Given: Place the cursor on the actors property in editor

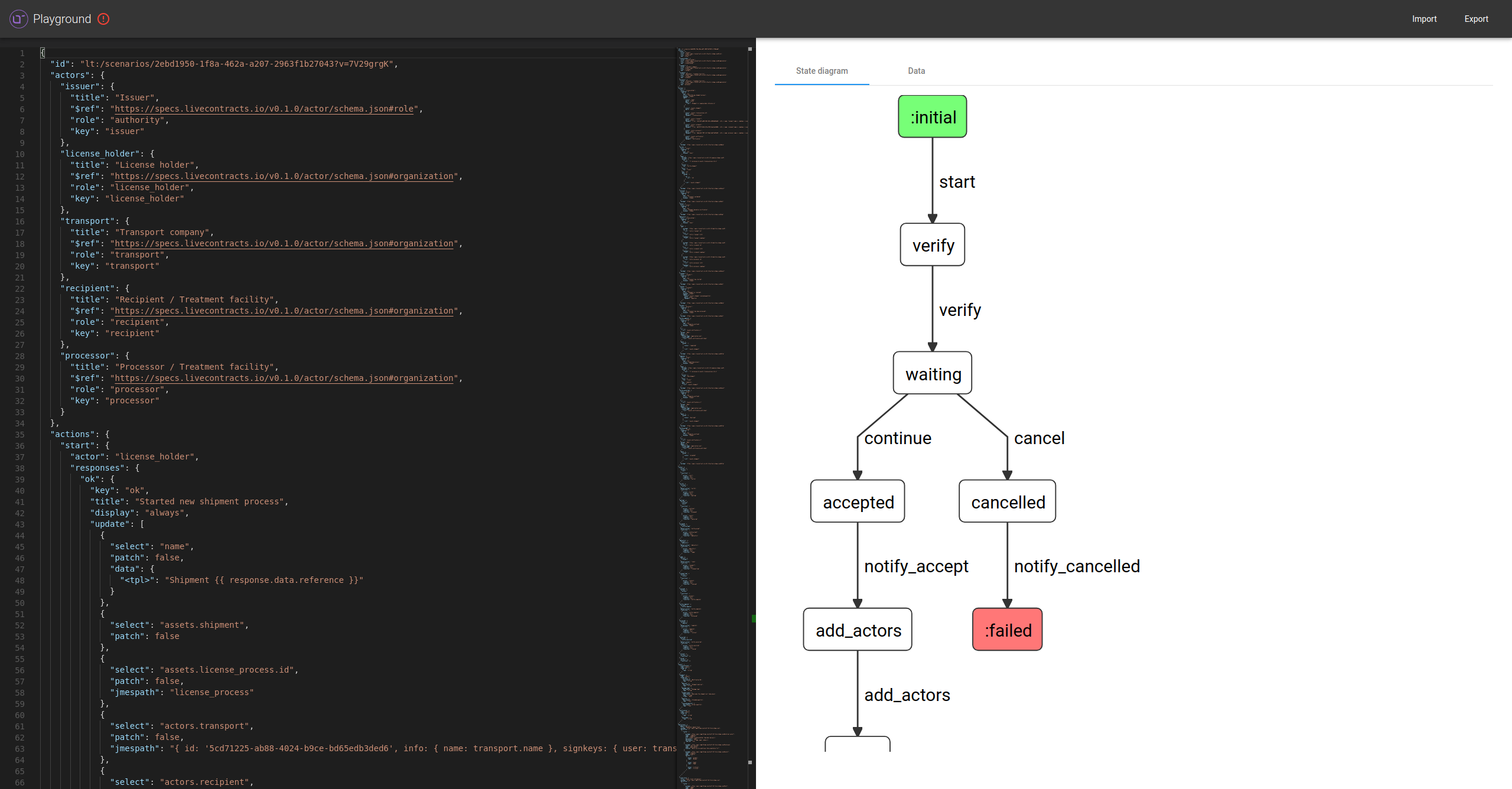Looking at the screenshot, I should click(x=70, y=75).
